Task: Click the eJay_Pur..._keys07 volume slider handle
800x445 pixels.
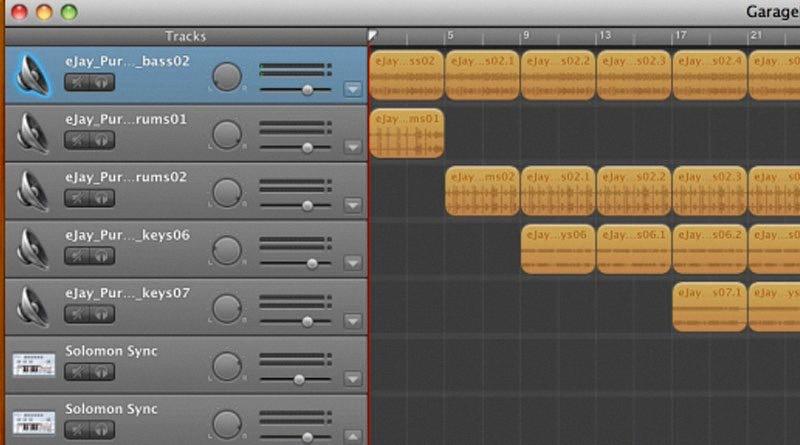Action: coord(307,322)
